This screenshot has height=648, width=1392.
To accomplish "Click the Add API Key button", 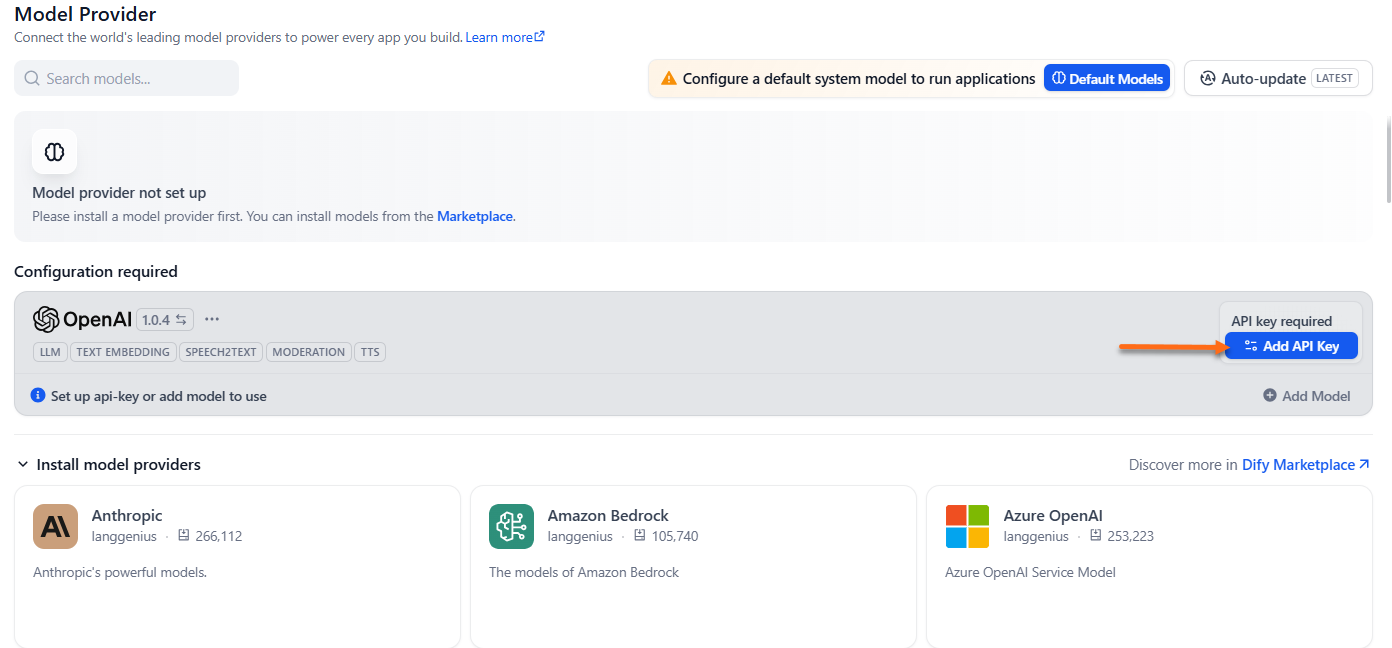I will point(1291,346).
